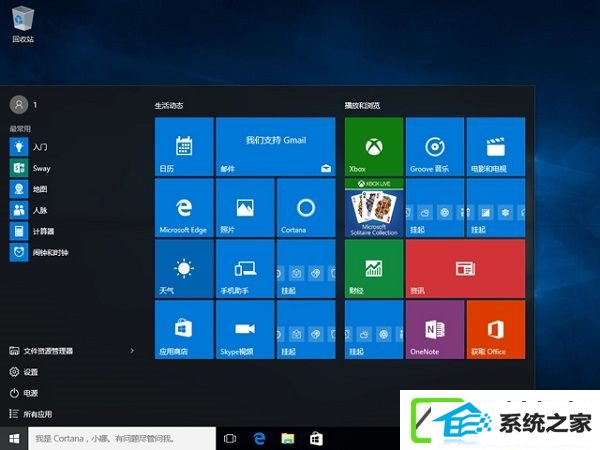The height and width of the screenshot is (450, 600).
Task: Click the pending (挂起) tile under Groove 音乐
Action: (435, 207)
